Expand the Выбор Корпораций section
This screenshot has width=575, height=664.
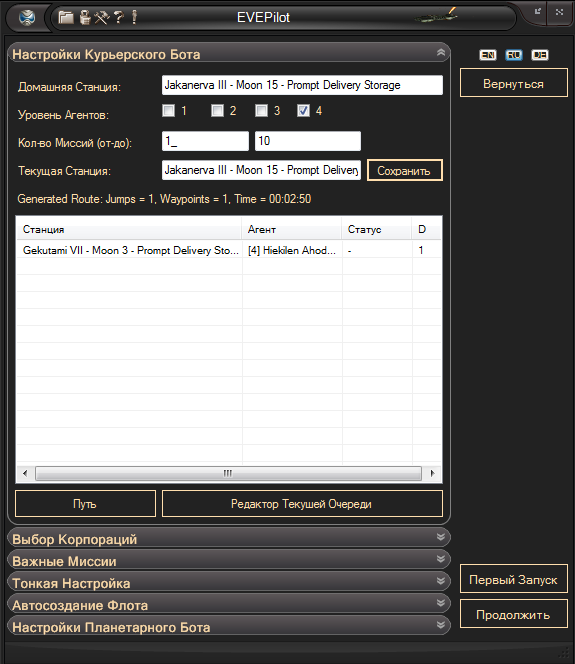441,537
